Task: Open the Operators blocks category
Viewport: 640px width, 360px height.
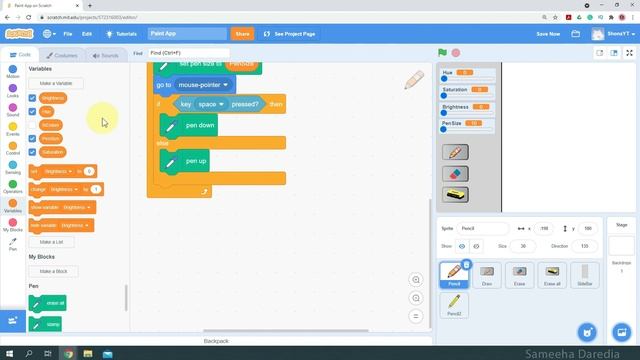Action: coord(13,187)
